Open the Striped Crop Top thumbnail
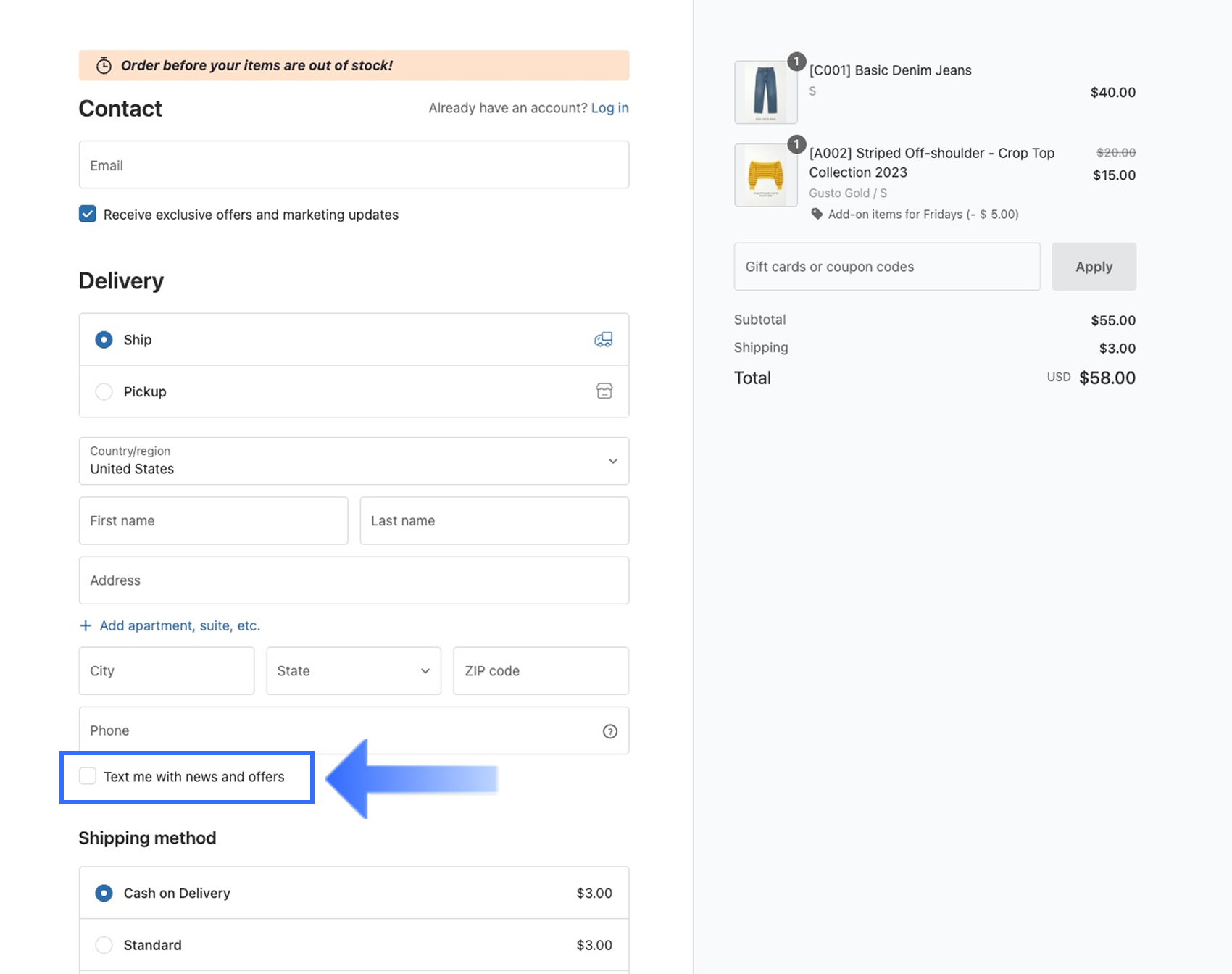 765,175
